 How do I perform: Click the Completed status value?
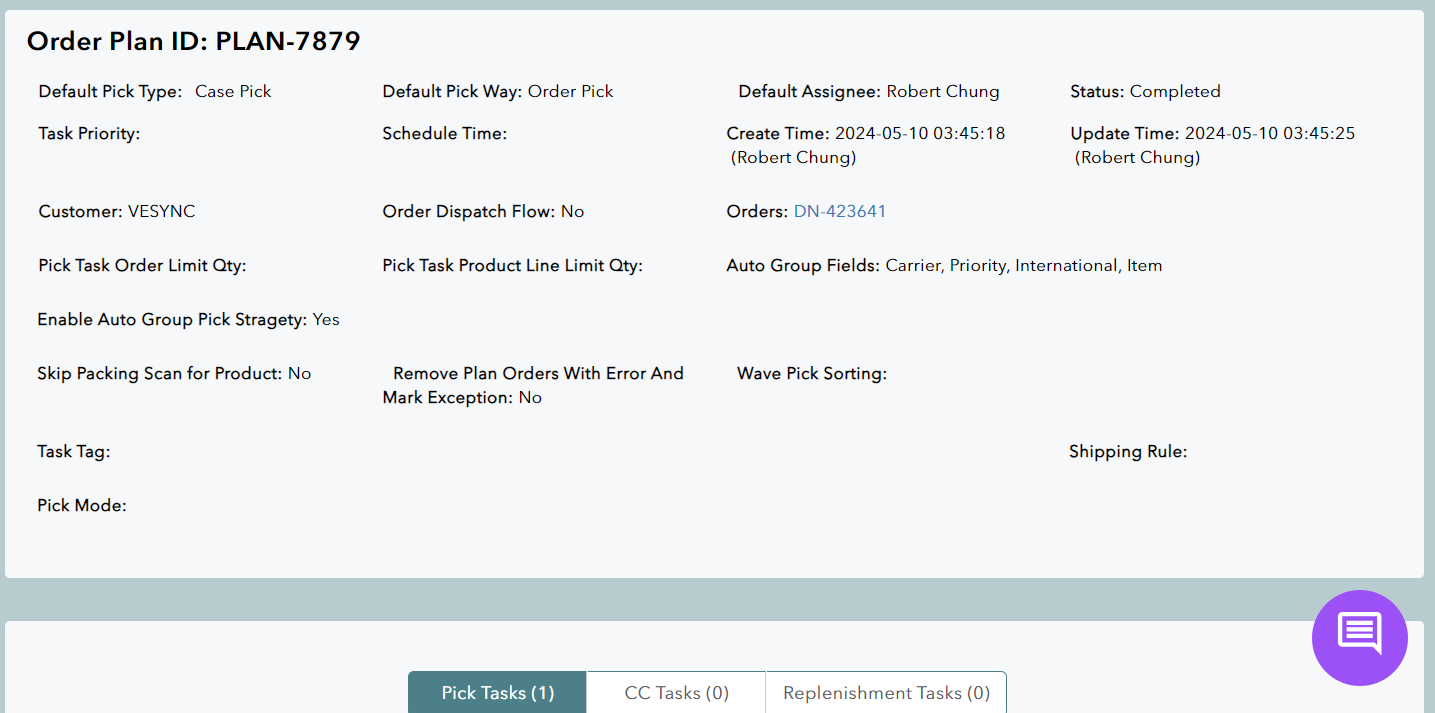coord(1175,92)
